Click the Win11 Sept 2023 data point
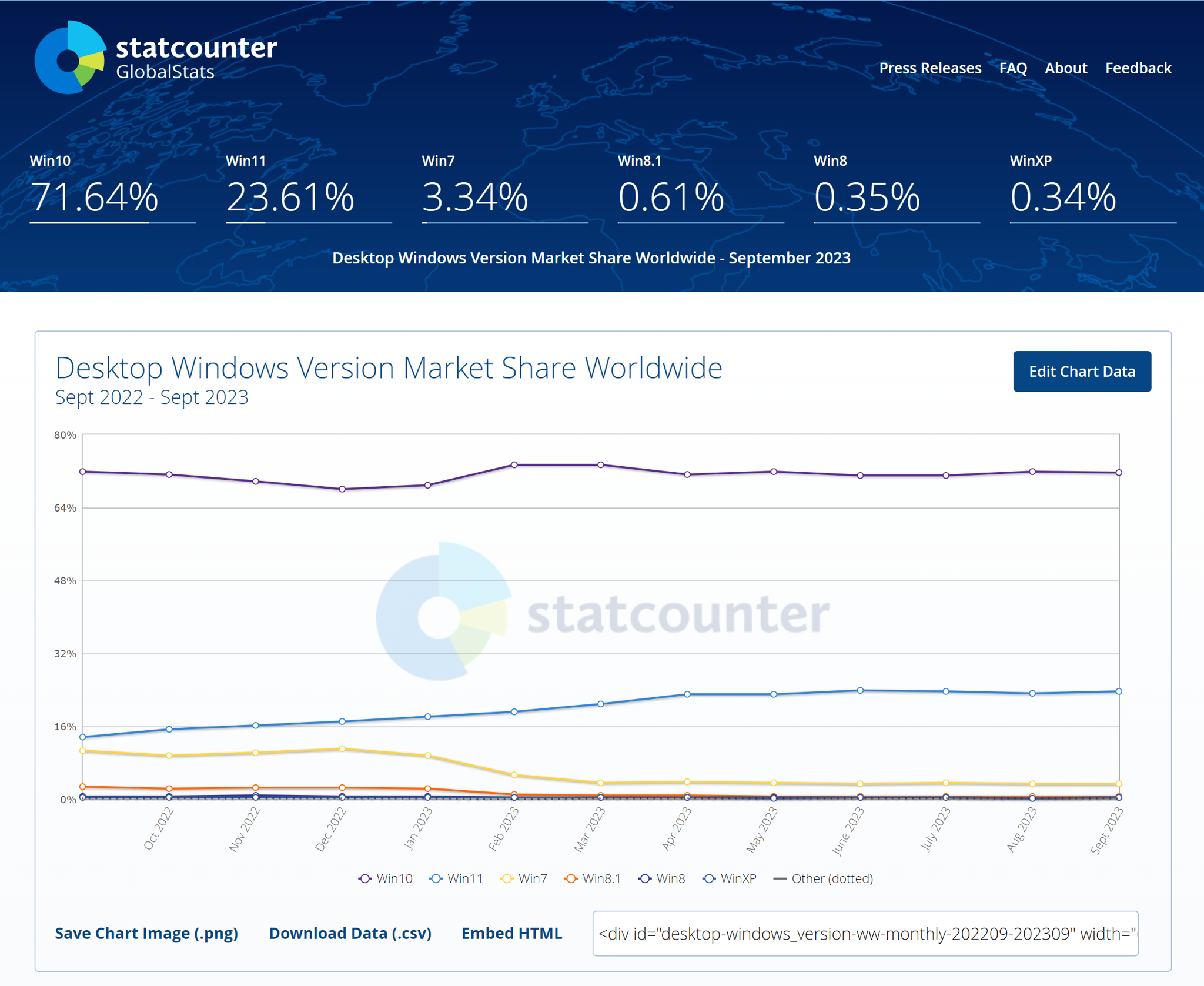Viewport: 1204px width, 986px height. point(1119,691)
